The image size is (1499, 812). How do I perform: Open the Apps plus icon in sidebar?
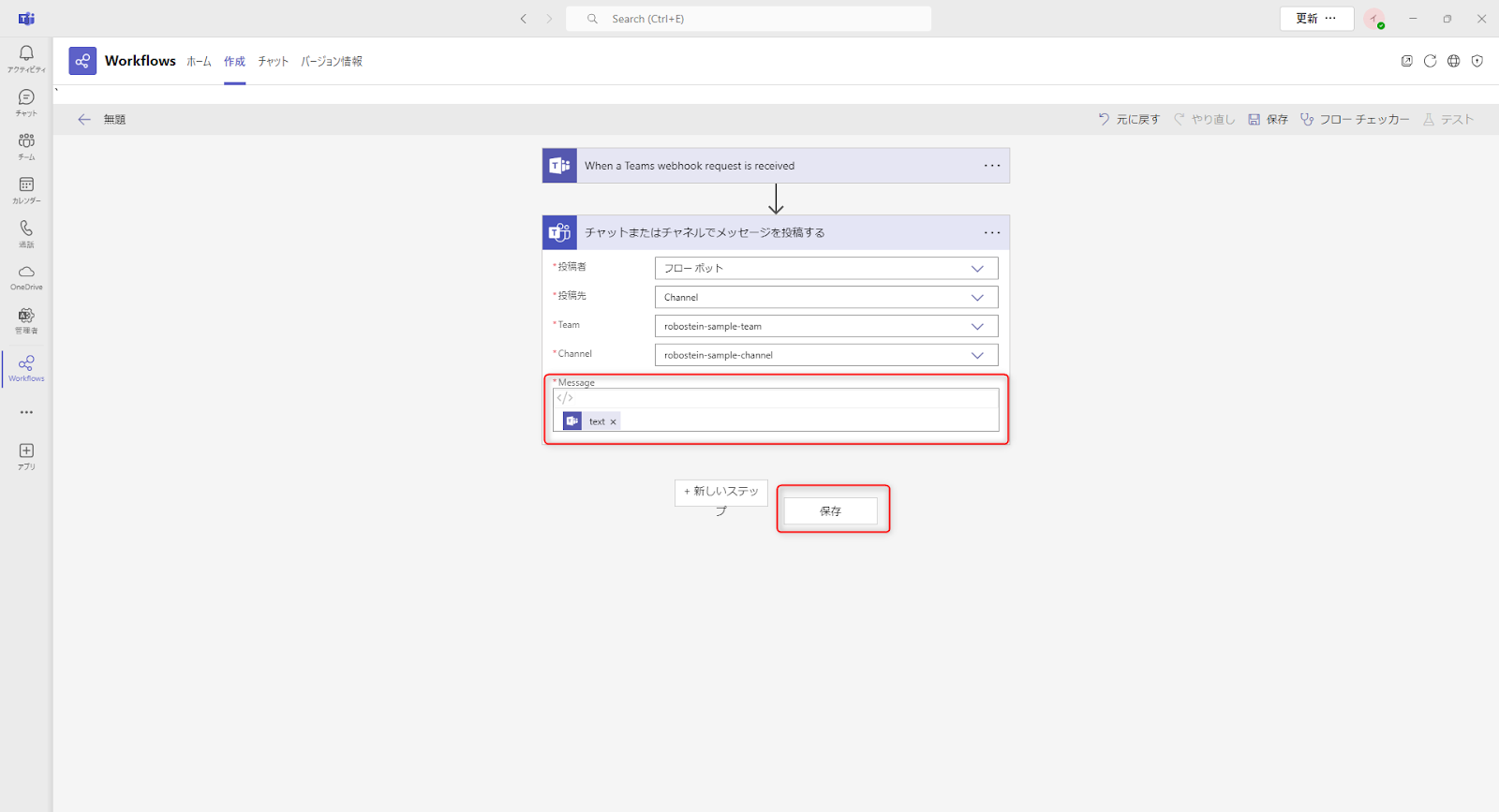pyautogui.click(x=26, y=456)
